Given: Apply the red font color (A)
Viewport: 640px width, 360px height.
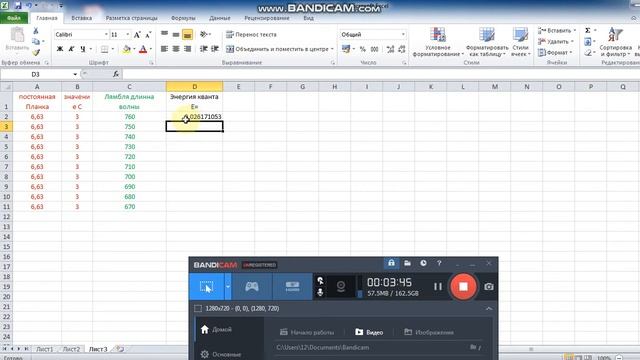Looking at the screenshot, I should coord(143,49).
